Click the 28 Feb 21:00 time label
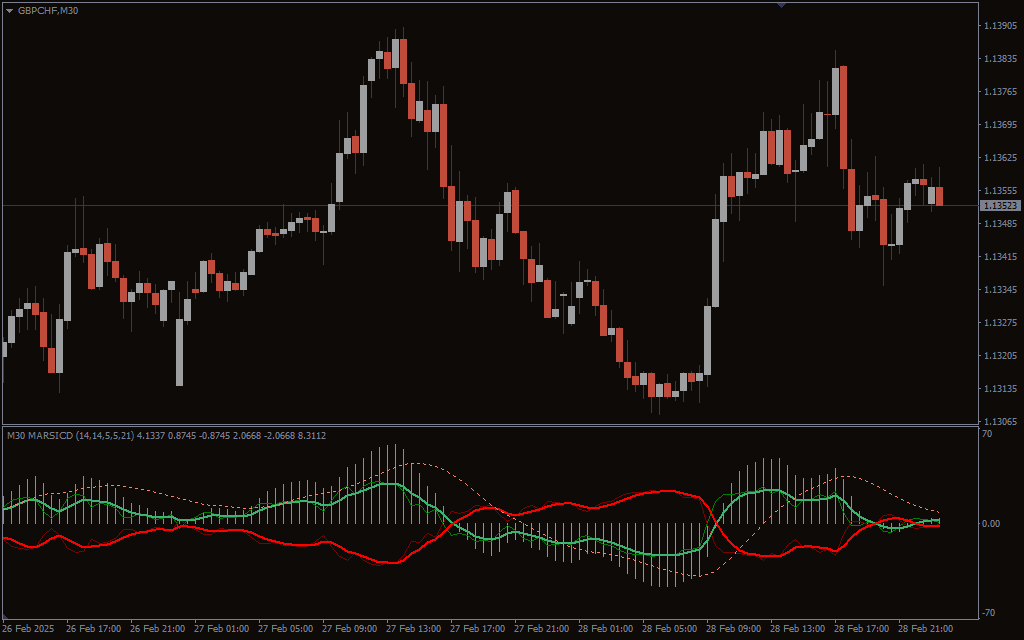The image size is (1024, 640). coord(927,629)
